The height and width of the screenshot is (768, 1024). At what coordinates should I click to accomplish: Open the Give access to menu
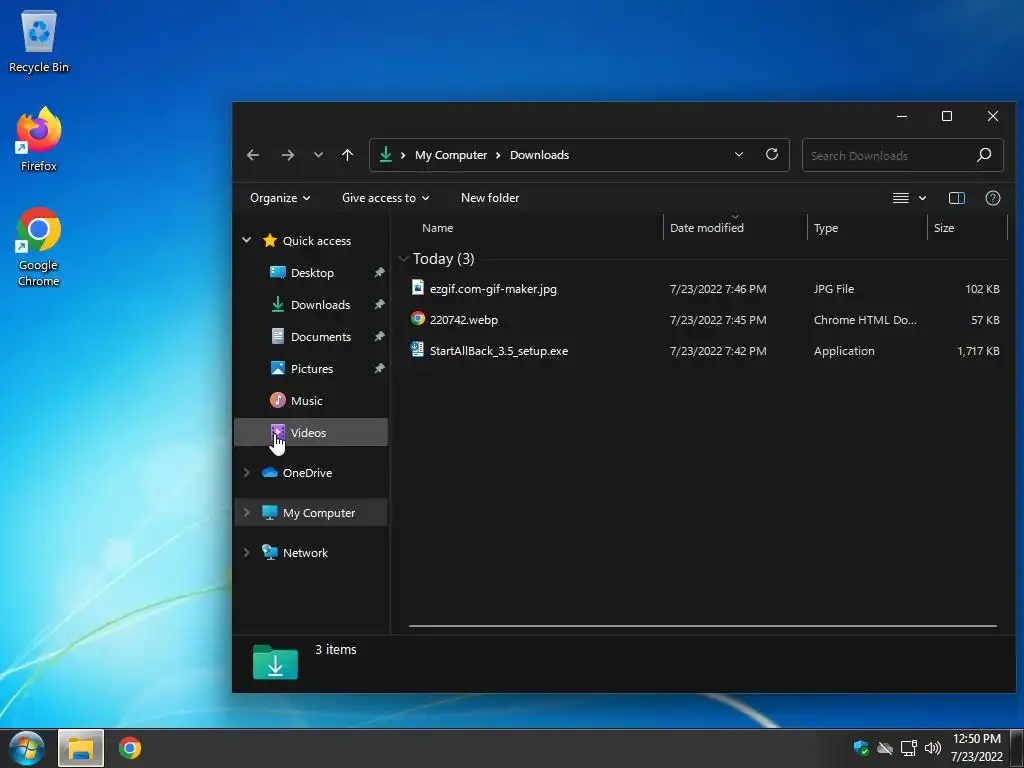click(x=385, y=198)
